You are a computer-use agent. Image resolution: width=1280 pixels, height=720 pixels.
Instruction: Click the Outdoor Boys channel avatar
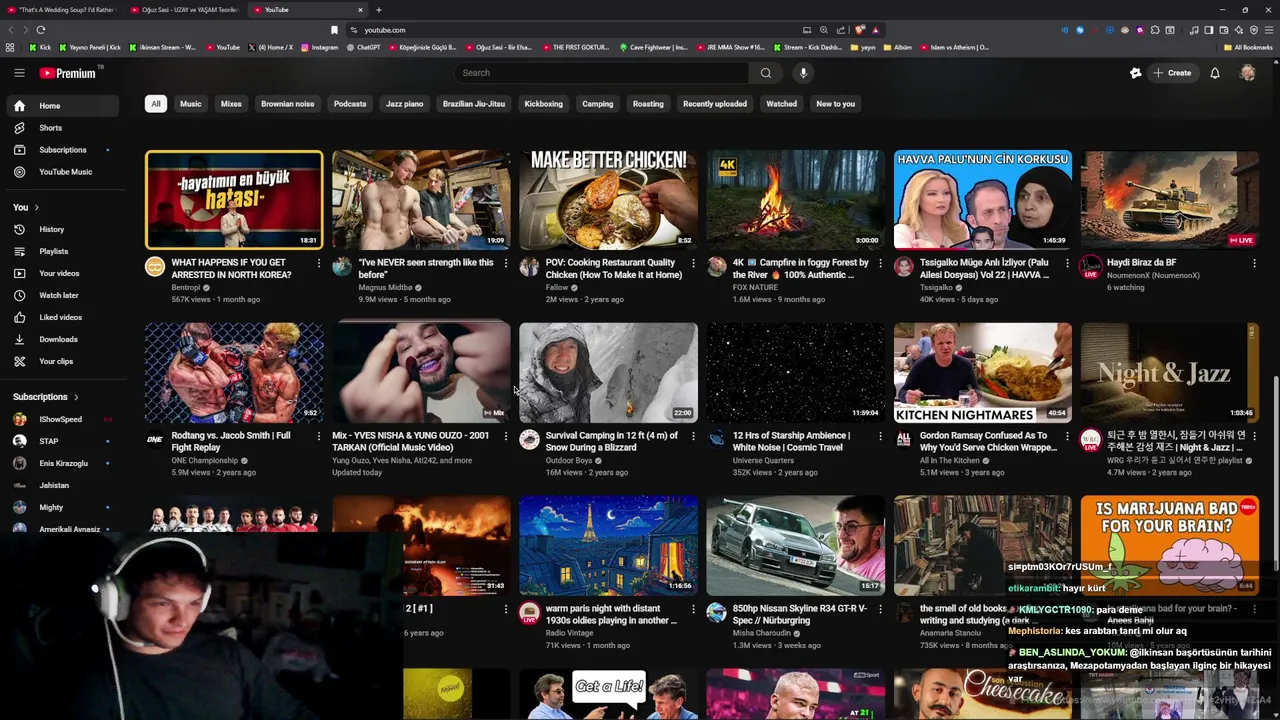tap(530, 439)
